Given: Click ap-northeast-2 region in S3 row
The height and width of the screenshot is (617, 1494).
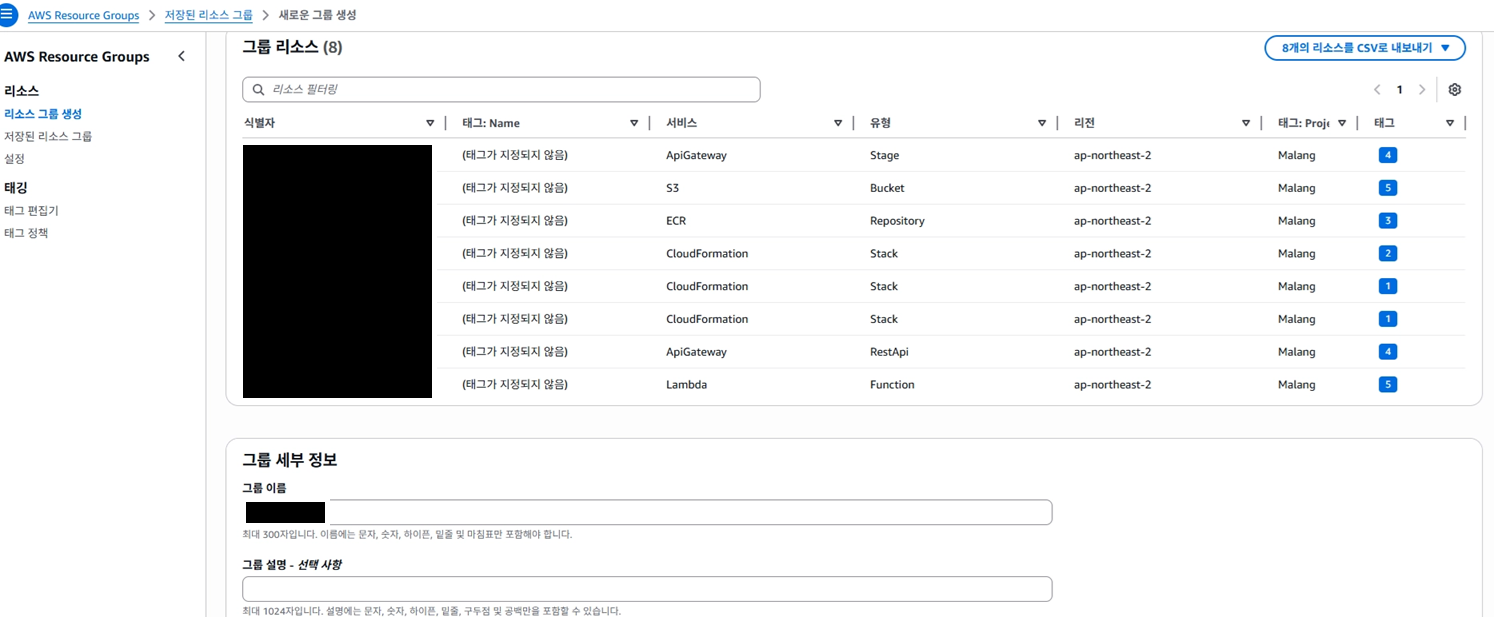Looking at the screenshot, I should 1112,188.
